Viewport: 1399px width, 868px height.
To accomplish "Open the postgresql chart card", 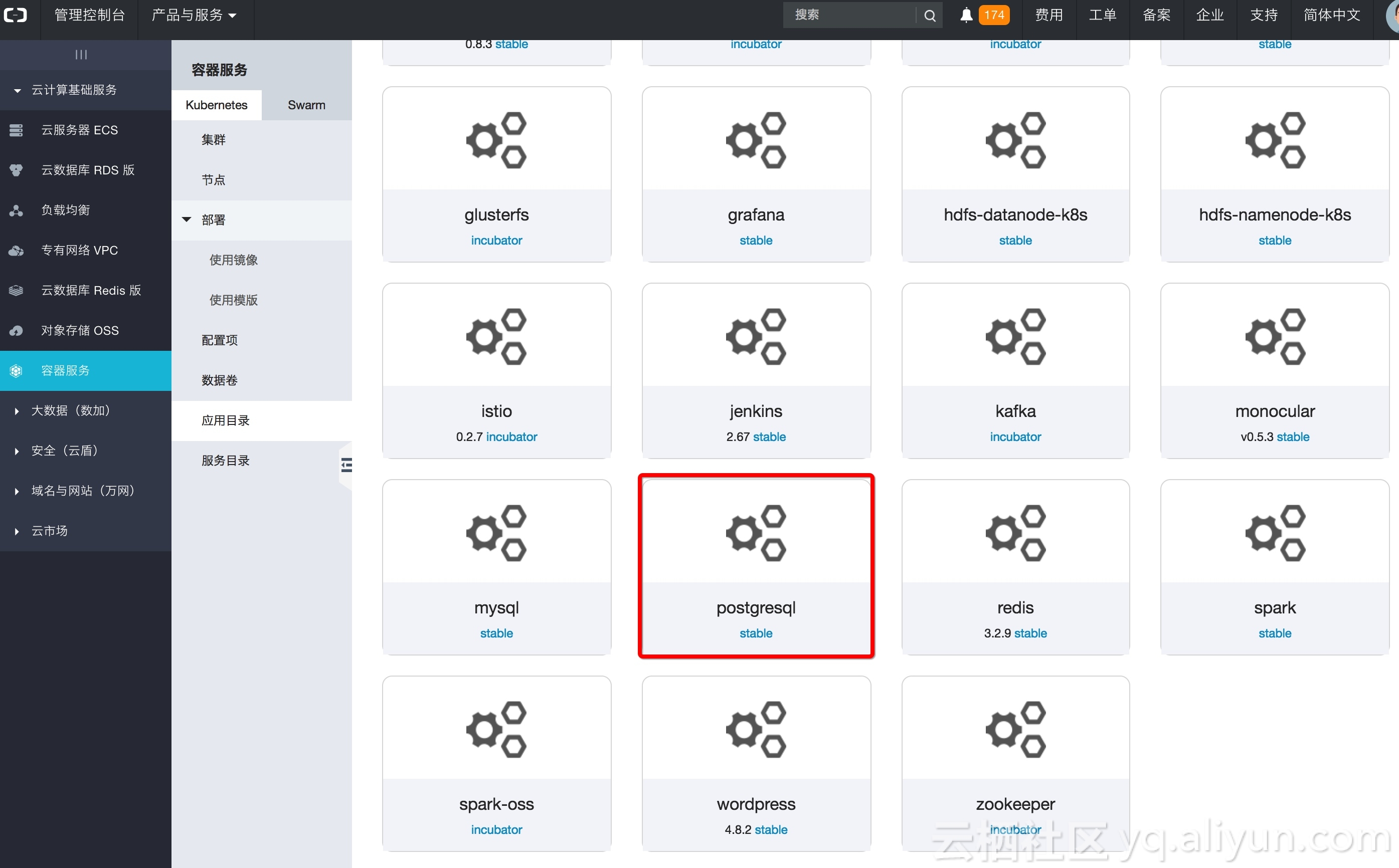I will pos(756,565).
